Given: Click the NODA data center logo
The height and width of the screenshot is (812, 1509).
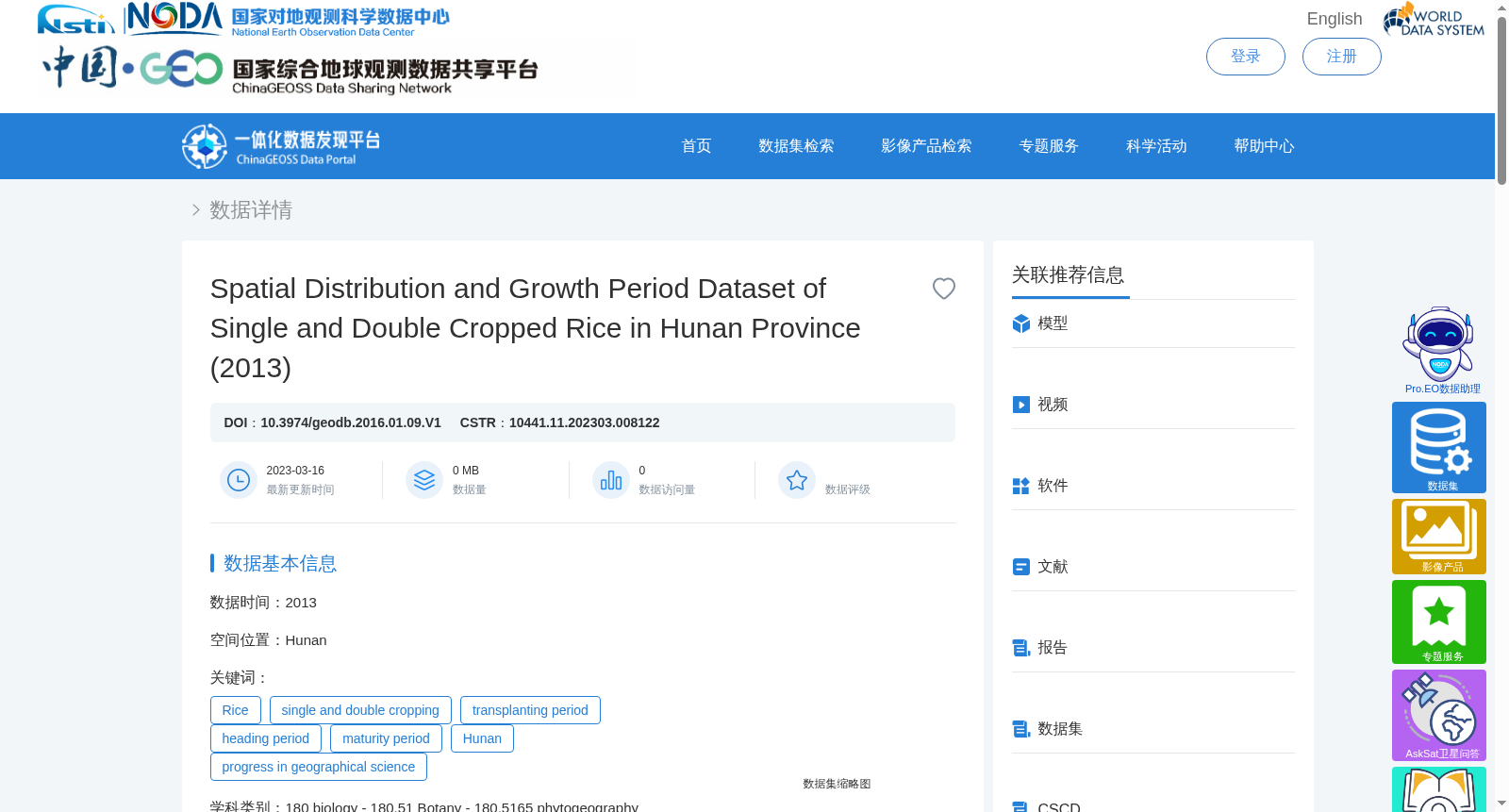Looking at the screenshot, I should [289, 19].
